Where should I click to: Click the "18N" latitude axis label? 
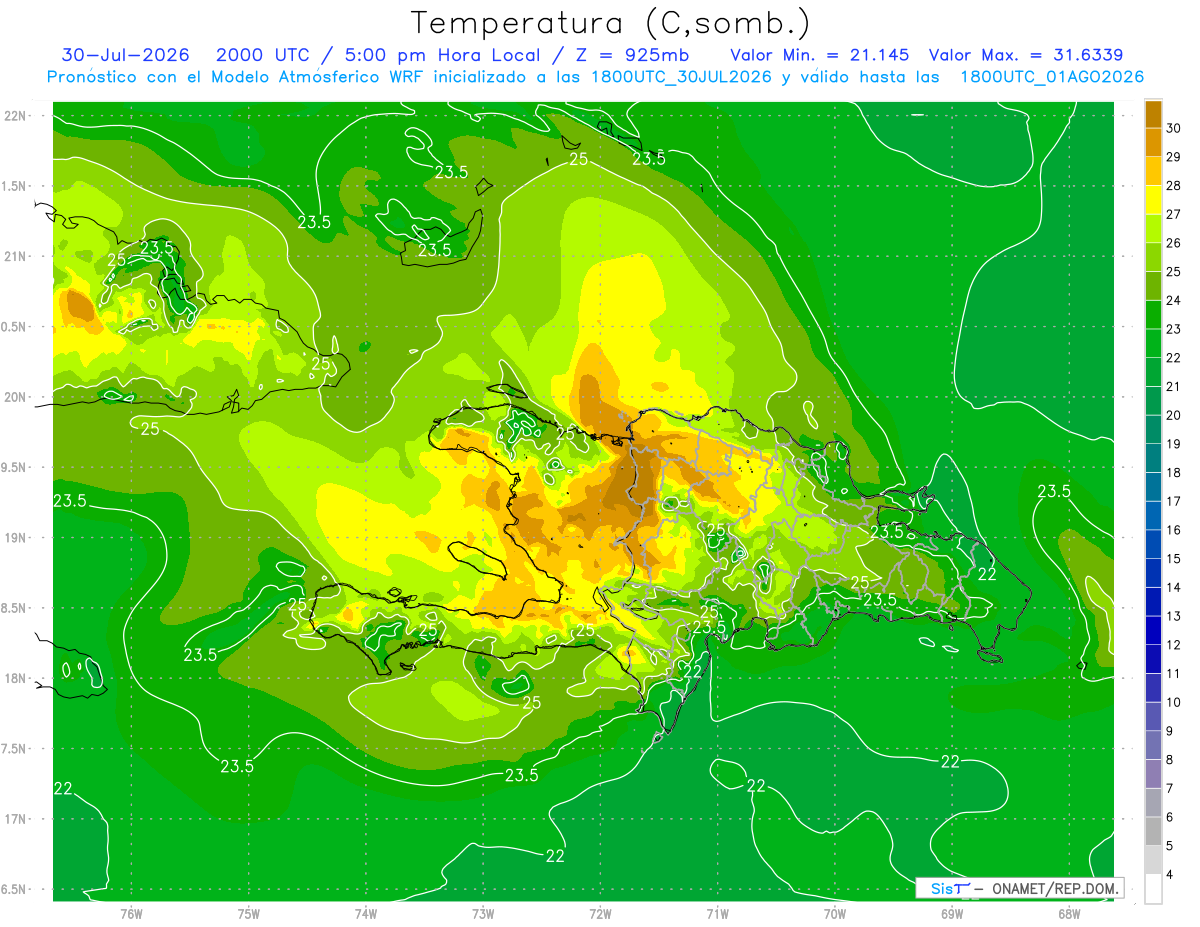coord(16,678)
